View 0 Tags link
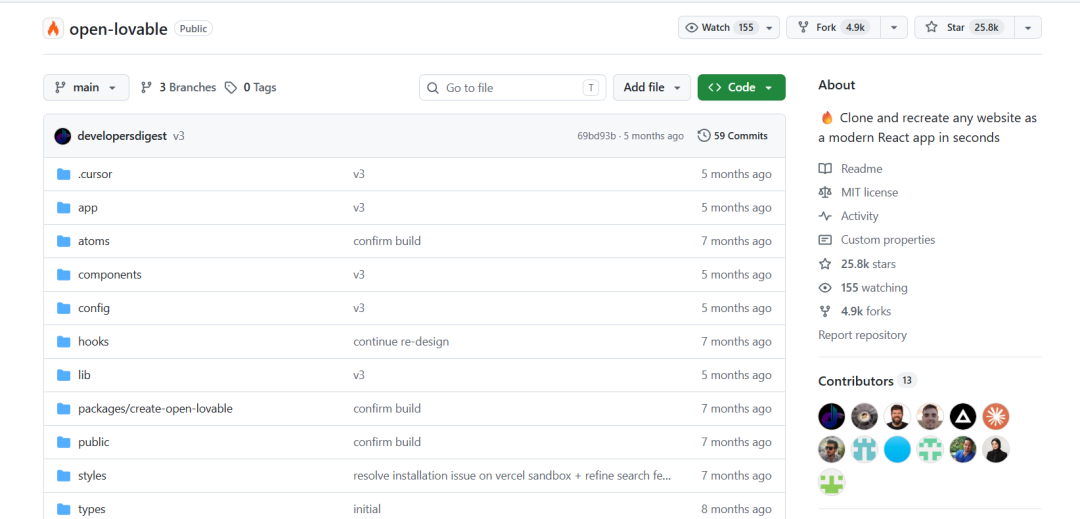The image size is (1080, 519). [x=251, y=87]
